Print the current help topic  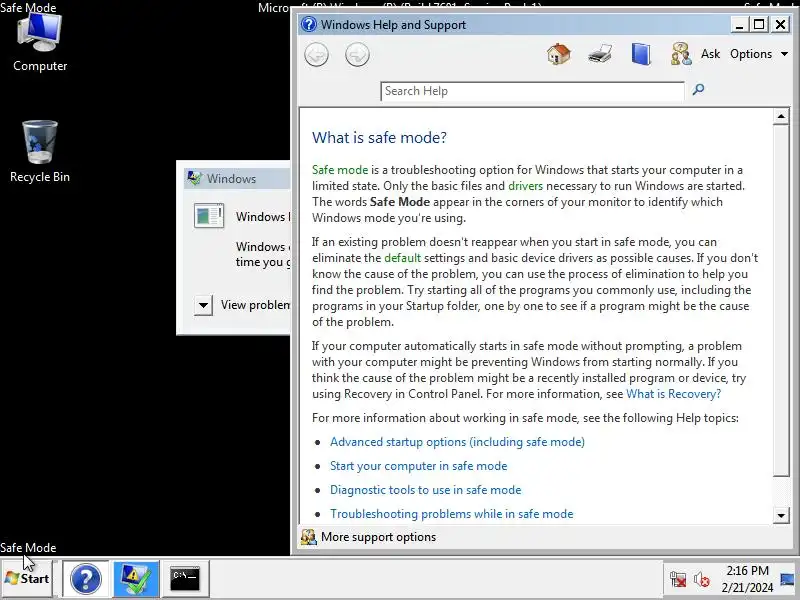pos(600,54)
